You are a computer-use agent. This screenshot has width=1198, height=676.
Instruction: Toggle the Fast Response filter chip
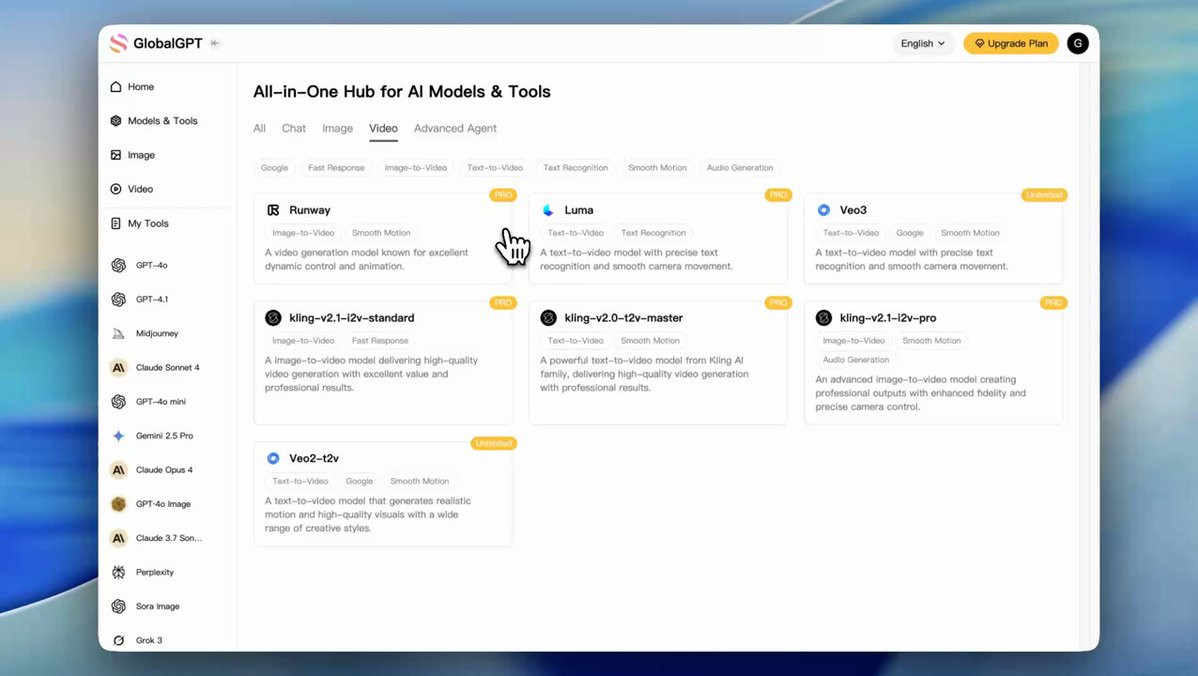[x=336, y=168]
